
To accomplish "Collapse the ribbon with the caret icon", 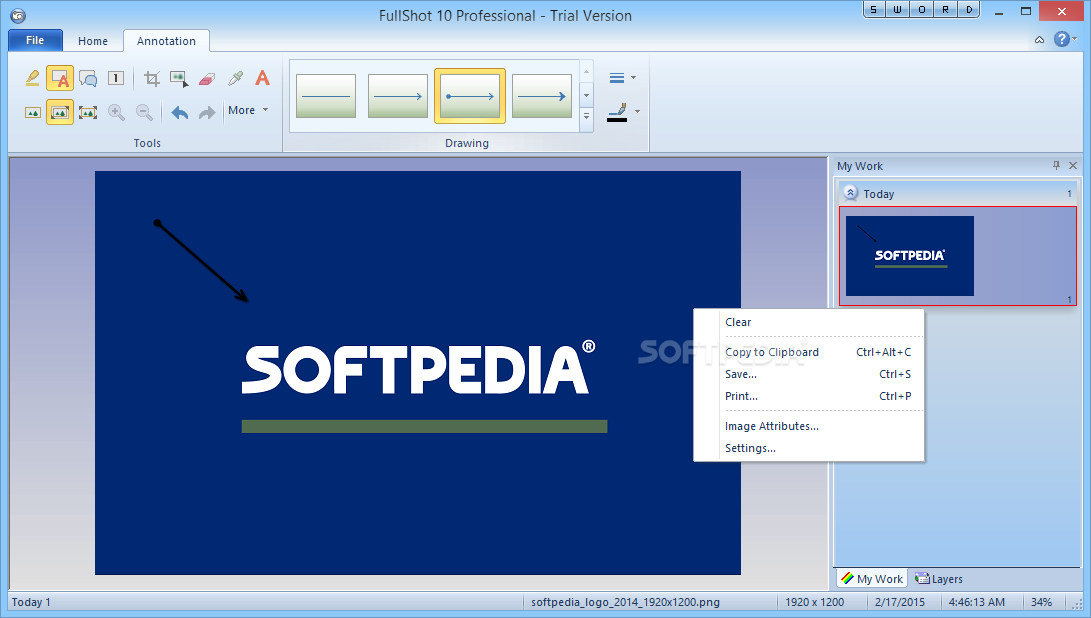I will (1040, 40).
